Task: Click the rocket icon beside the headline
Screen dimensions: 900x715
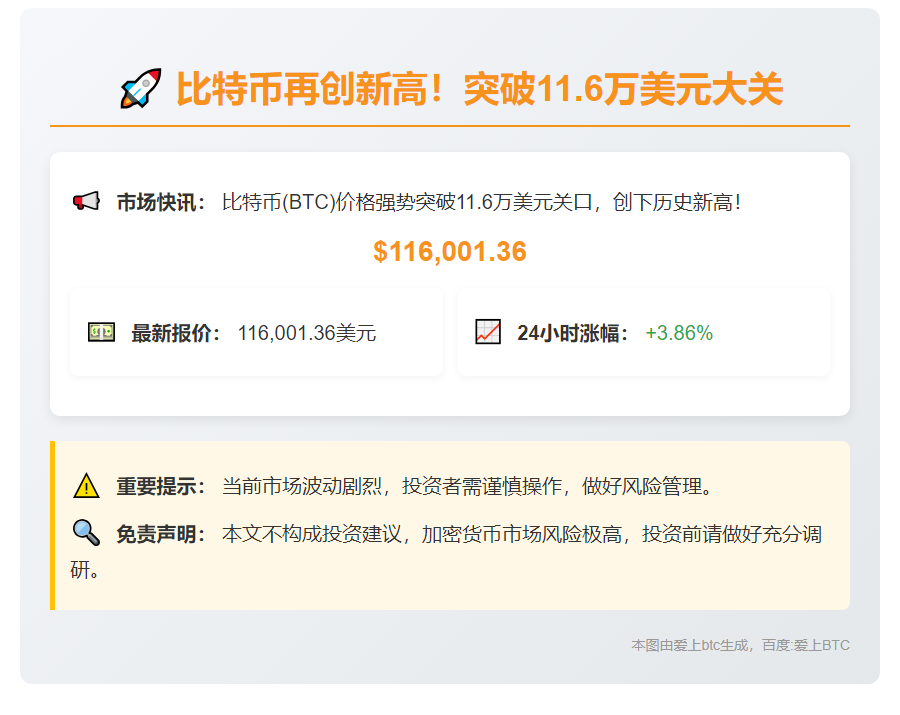Action: (139, 88)
